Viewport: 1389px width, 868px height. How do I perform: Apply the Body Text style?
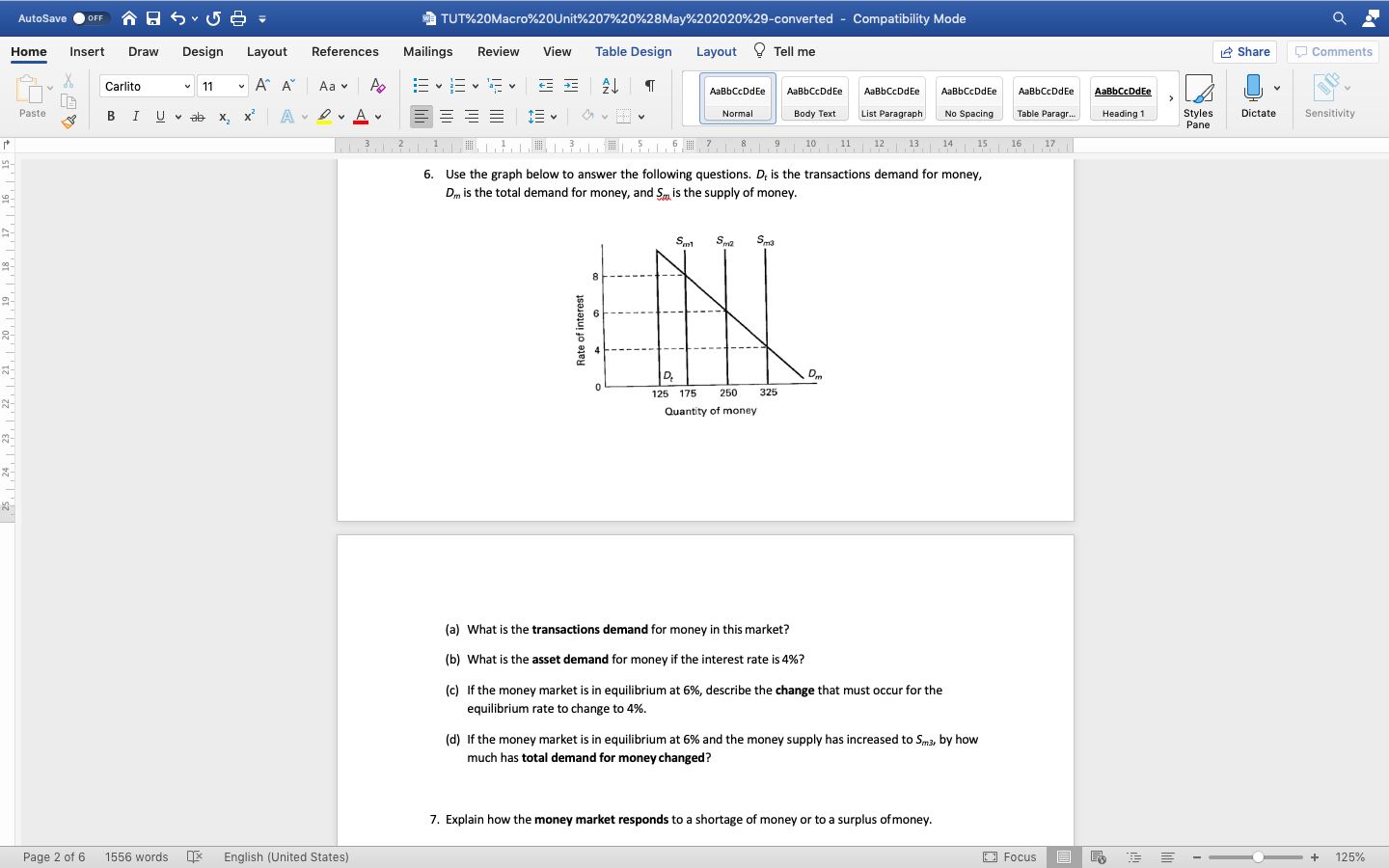[x=815, y=98]
